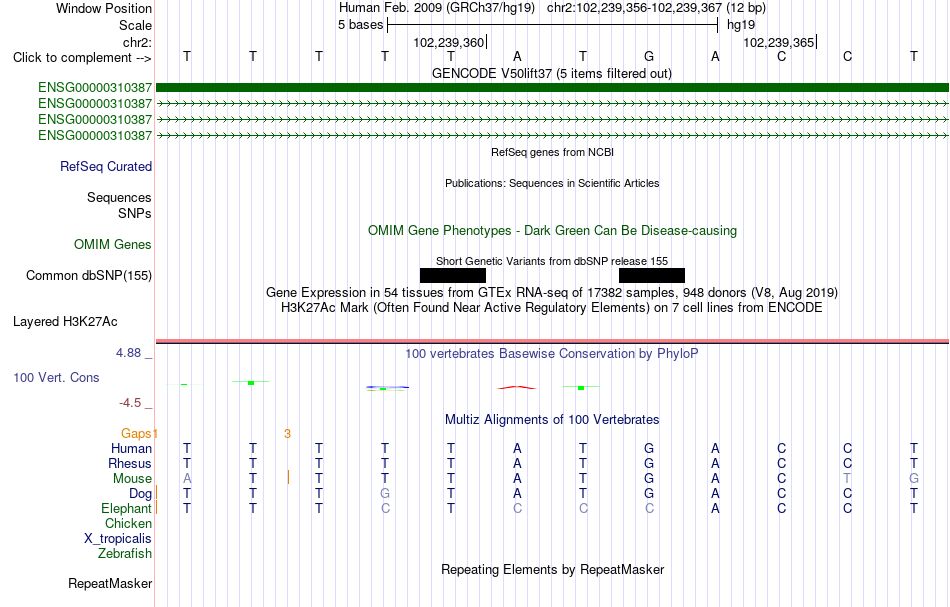Click the Common dbSNP(155) track label

click(89, 276)
